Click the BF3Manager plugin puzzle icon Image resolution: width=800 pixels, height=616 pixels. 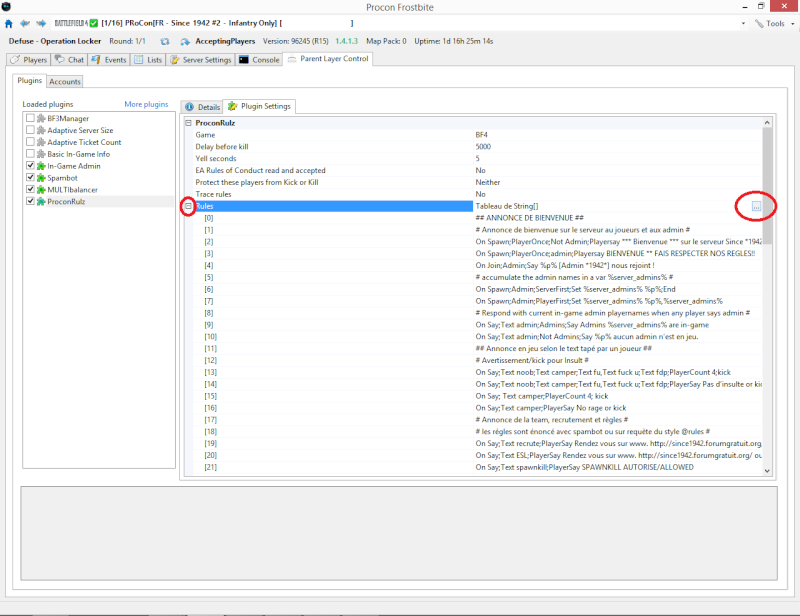tap(41, 118)
